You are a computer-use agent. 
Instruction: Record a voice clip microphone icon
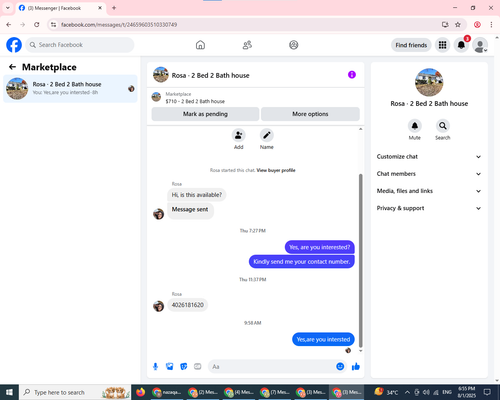coord(155,367)
